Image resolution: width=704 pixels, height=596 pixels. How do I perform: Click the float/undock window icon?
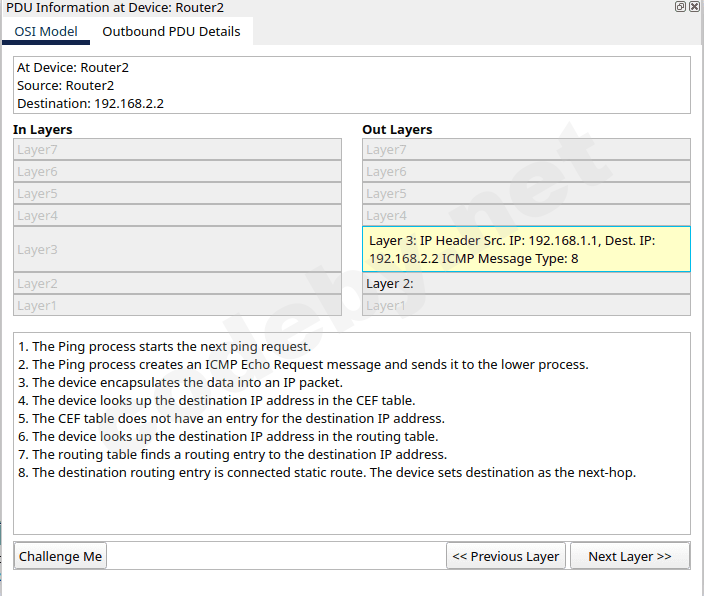click(x=681, y=7)
